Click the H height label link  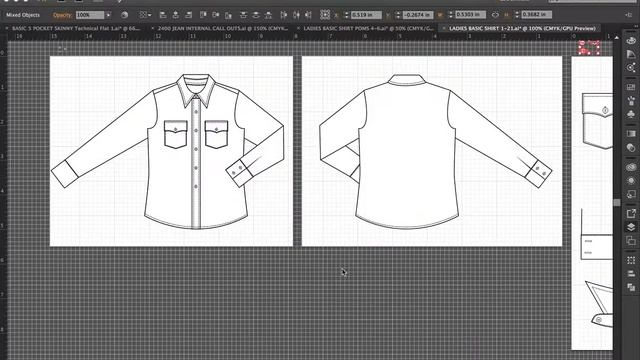click(x=507, y=15)
